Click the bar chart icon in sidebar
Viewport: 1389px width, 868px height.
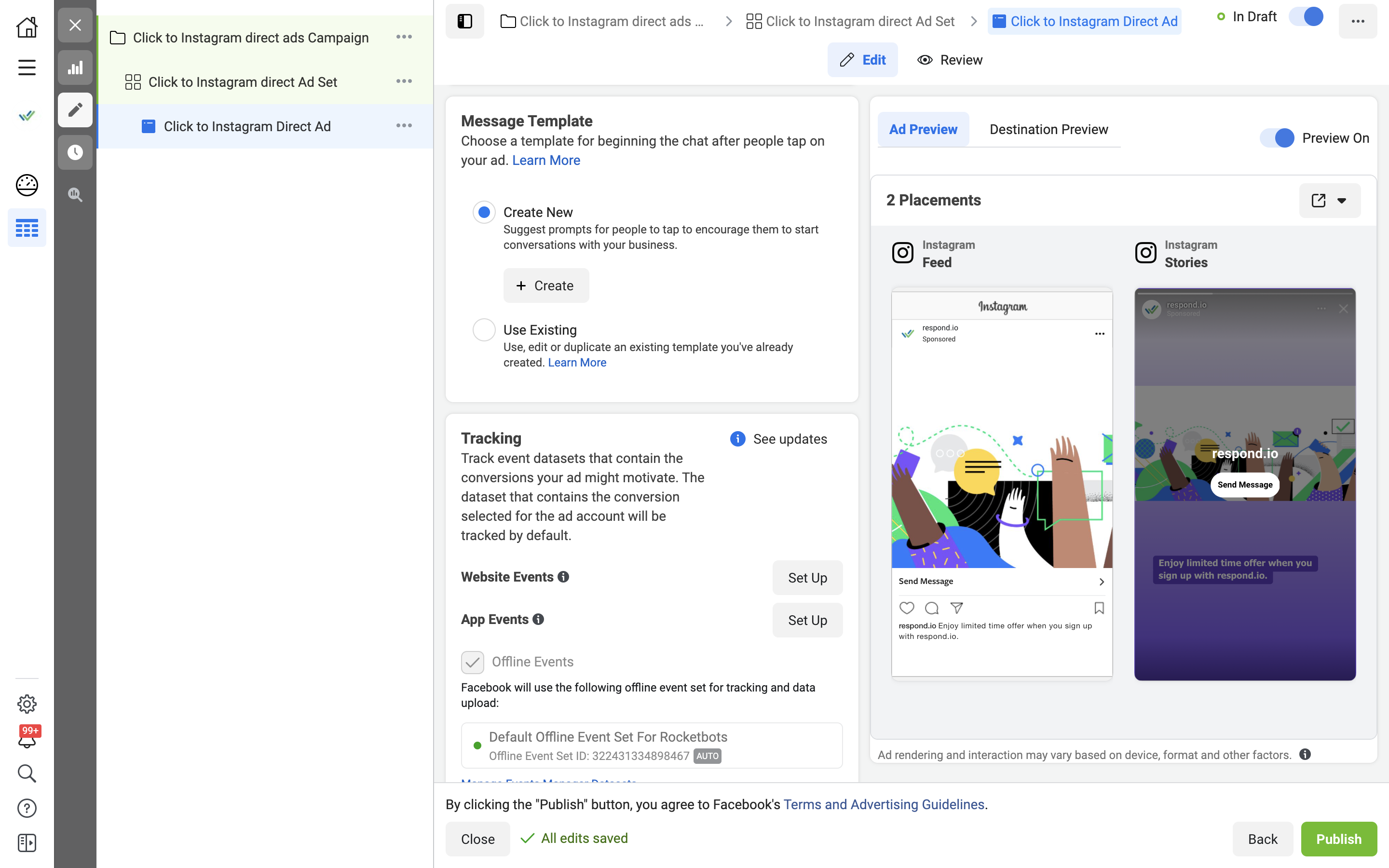76,67
